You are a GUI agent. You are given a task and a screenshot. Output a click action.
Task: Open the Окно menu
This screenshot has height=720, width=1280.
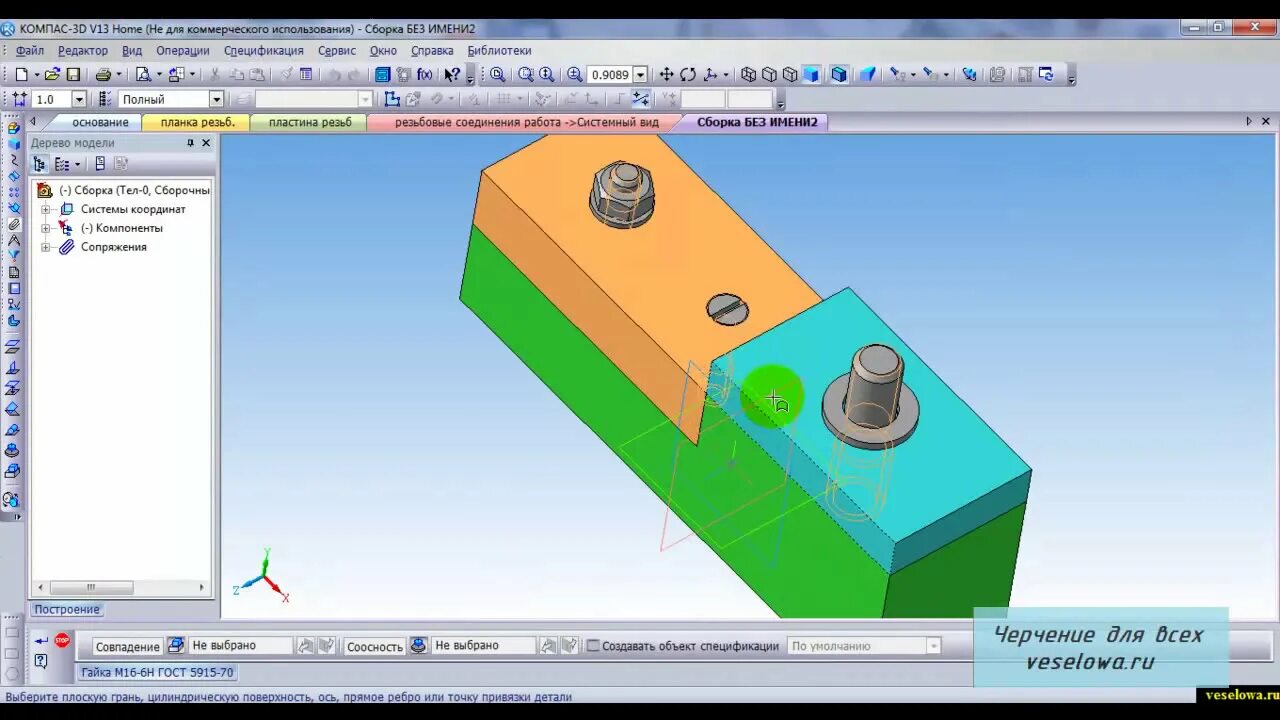point(383,50)
